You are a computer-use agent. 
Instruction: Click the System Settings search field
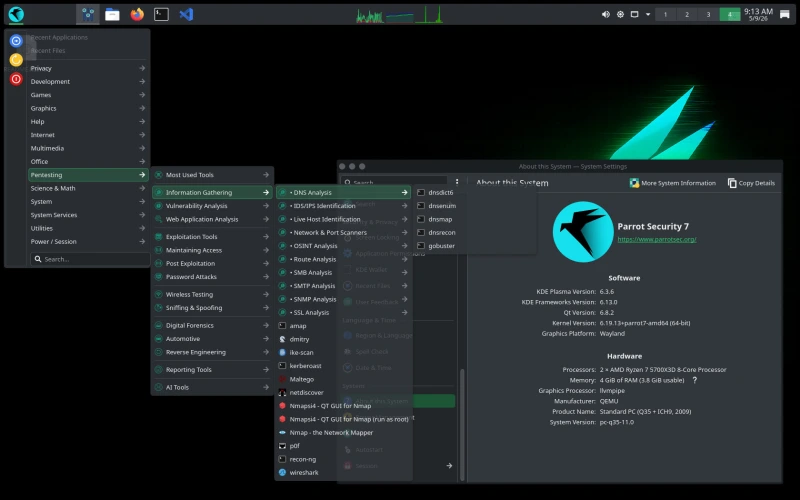(394, 182)
